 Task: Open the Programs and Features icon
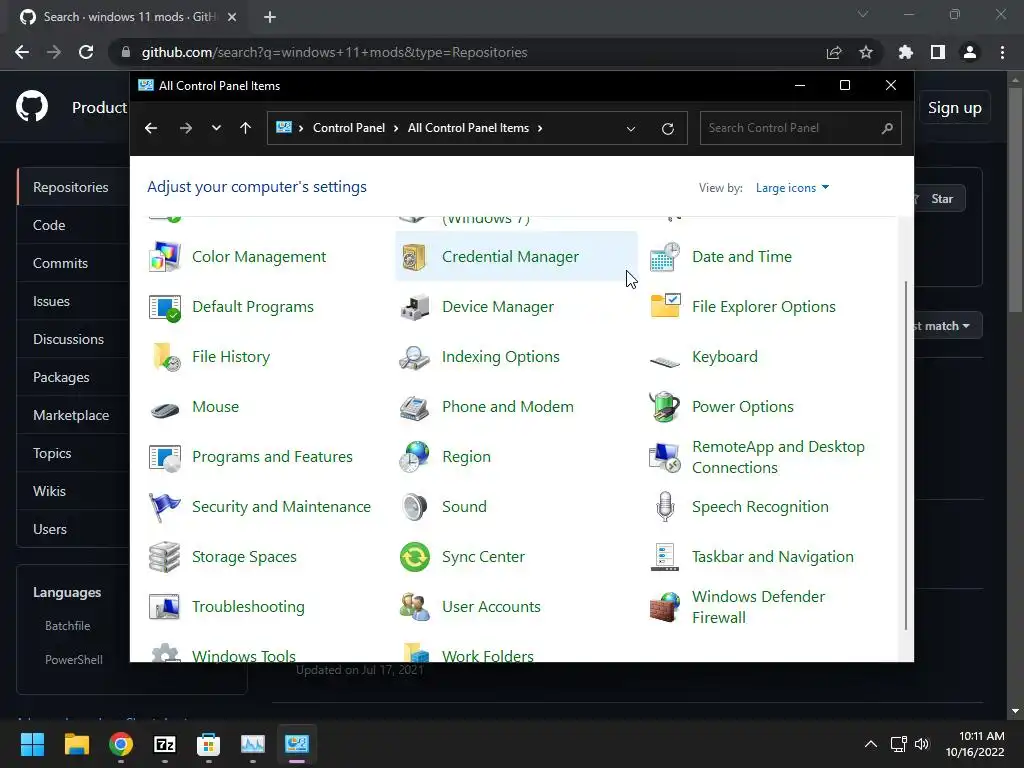pos(165,457)
